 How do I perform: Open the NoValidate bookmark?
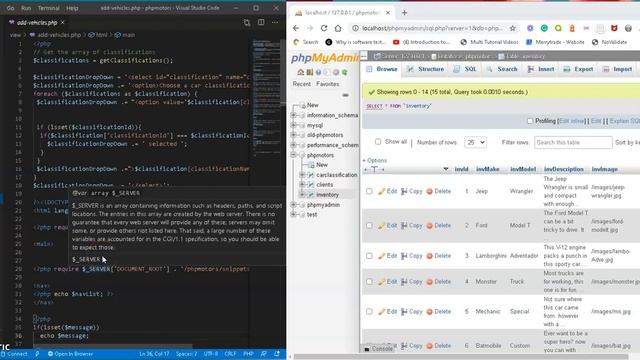(610, 42)
